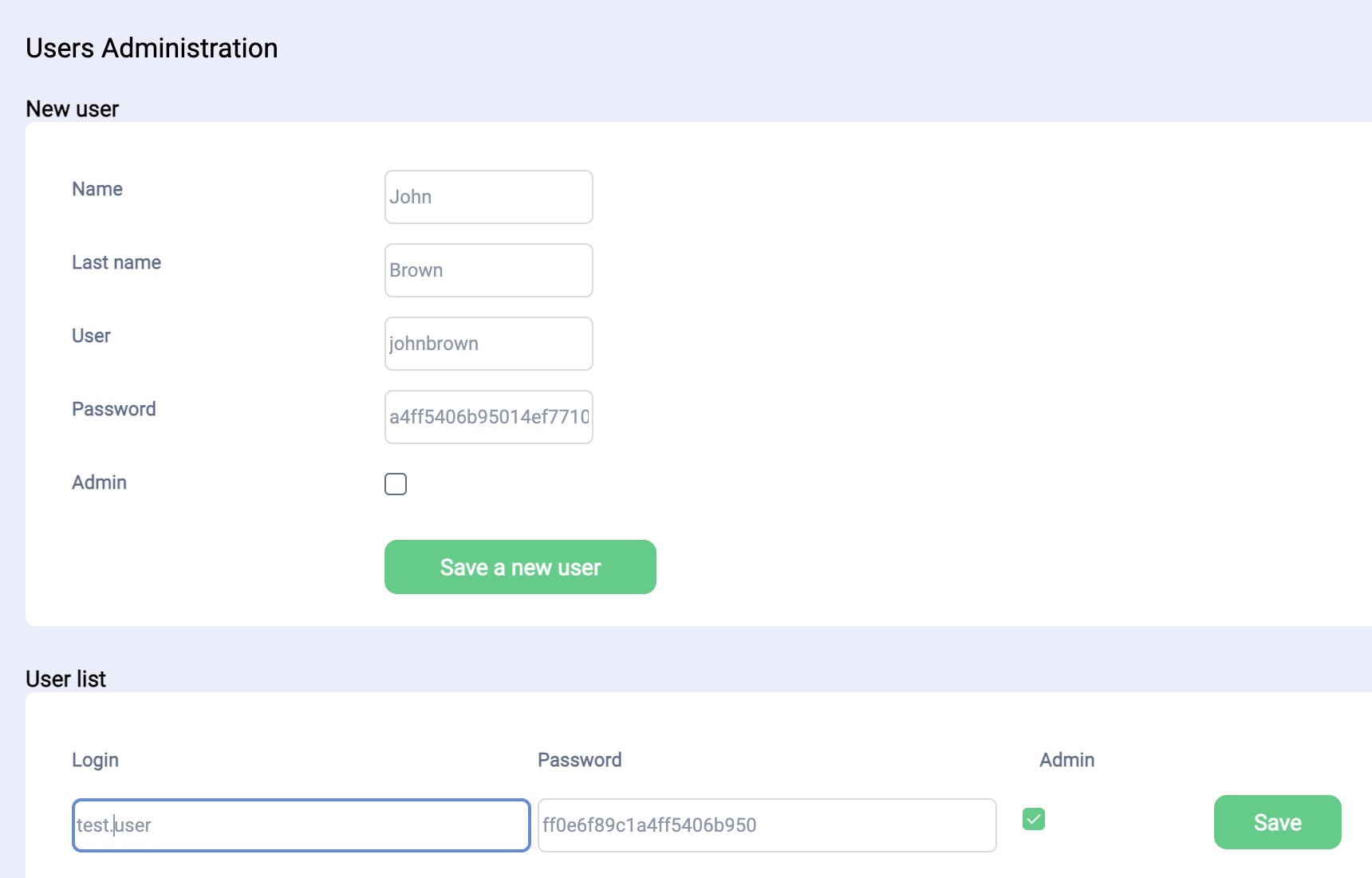Image resolution: width=1372 pixels, height=878 pixels.
Task: Click the Login field containing test.user
Action: click(301, 825)
